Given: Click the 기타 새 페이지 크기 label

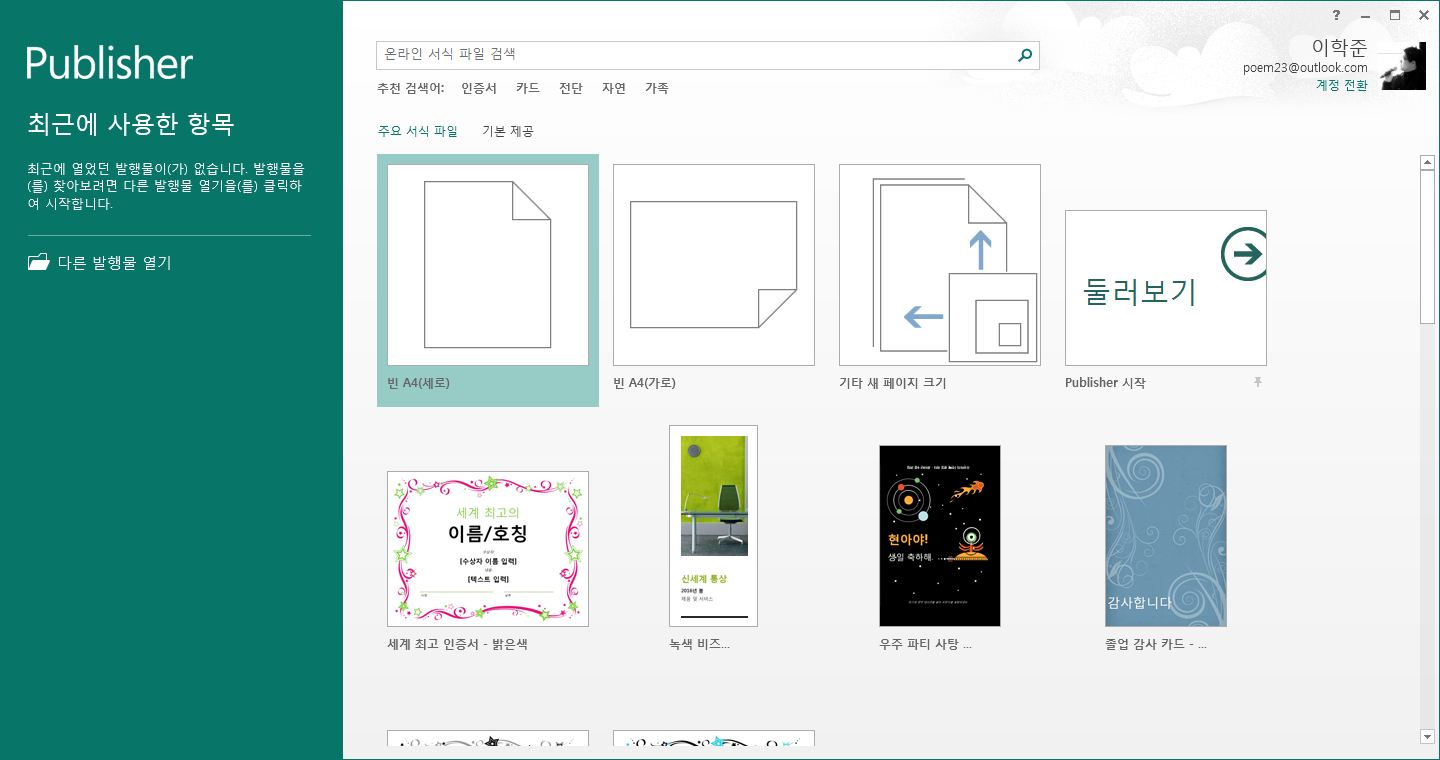Looking at the screenshot, I should point(893,383).
